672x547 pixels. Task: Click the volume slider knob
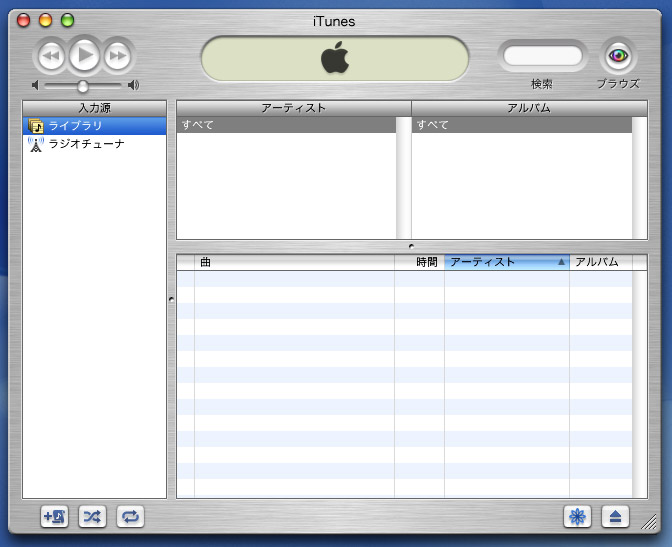point(83,86)
